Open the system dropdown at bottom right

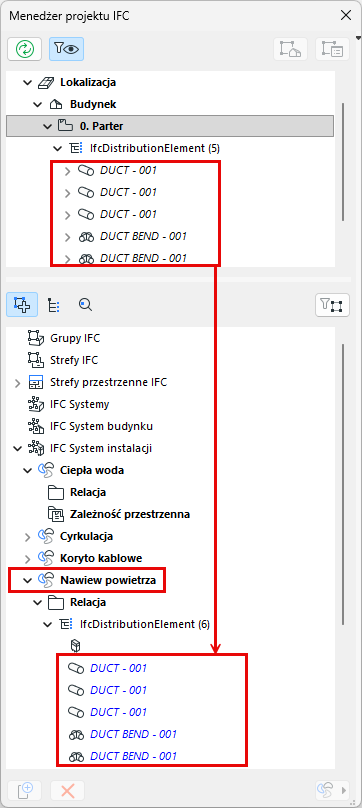coord(333,790)
